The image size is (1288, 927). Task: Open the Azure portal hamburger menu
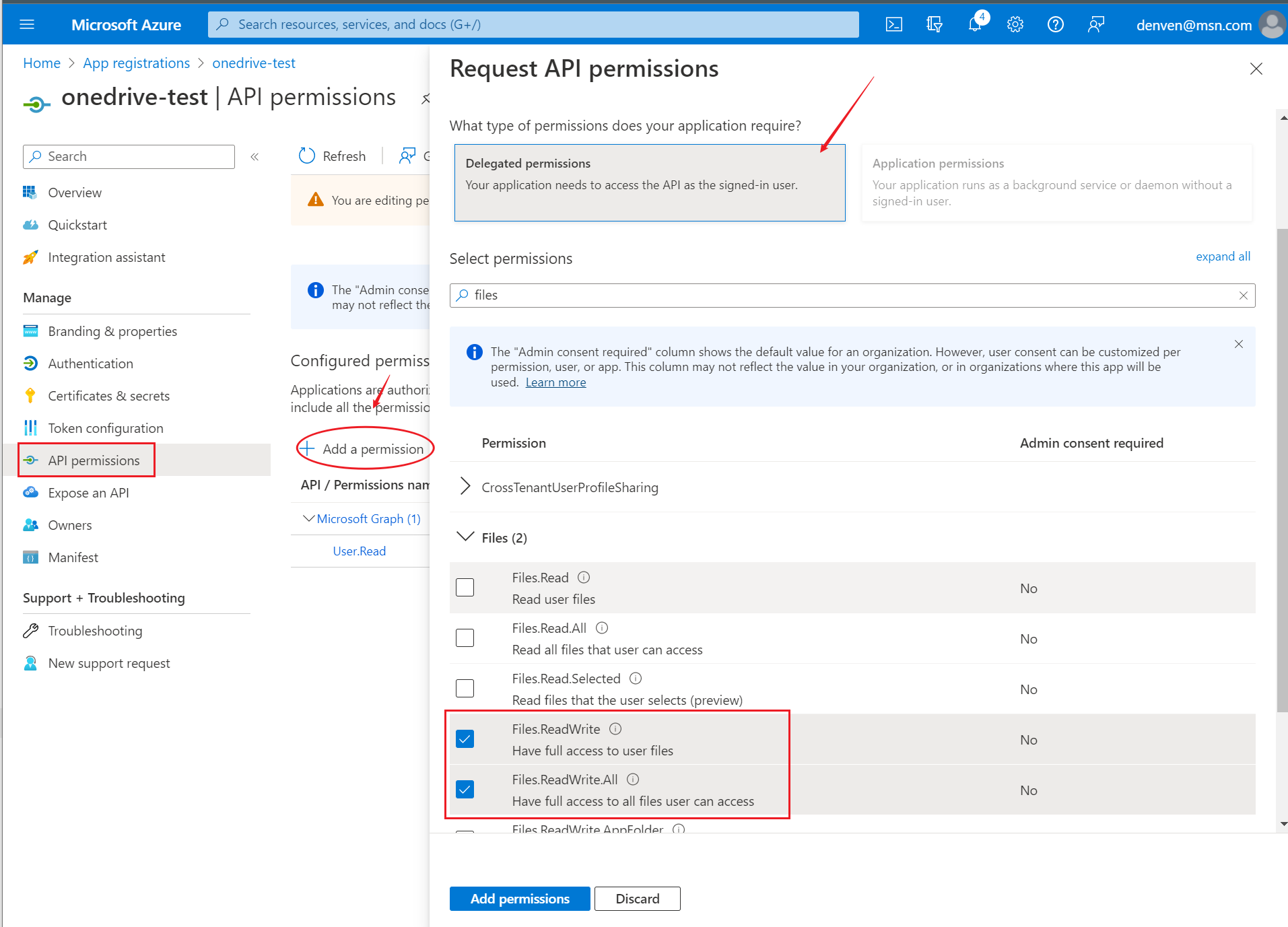[x=27, y=25]
